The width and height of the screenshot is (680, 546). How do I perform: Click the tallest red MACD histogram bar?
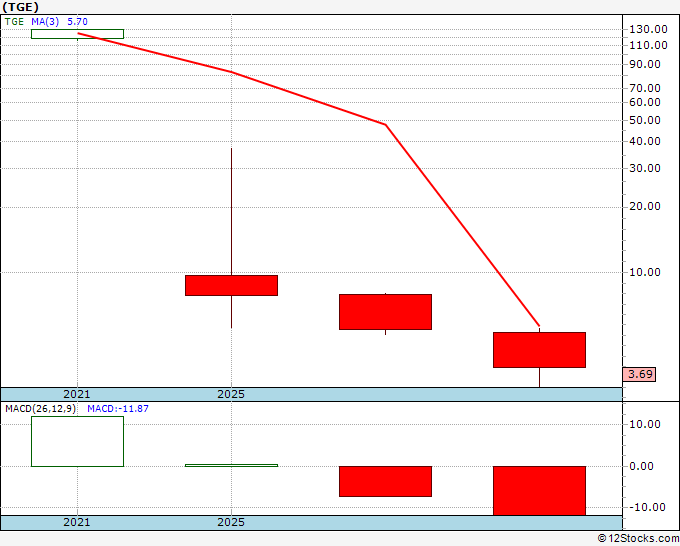click(539, 490)
